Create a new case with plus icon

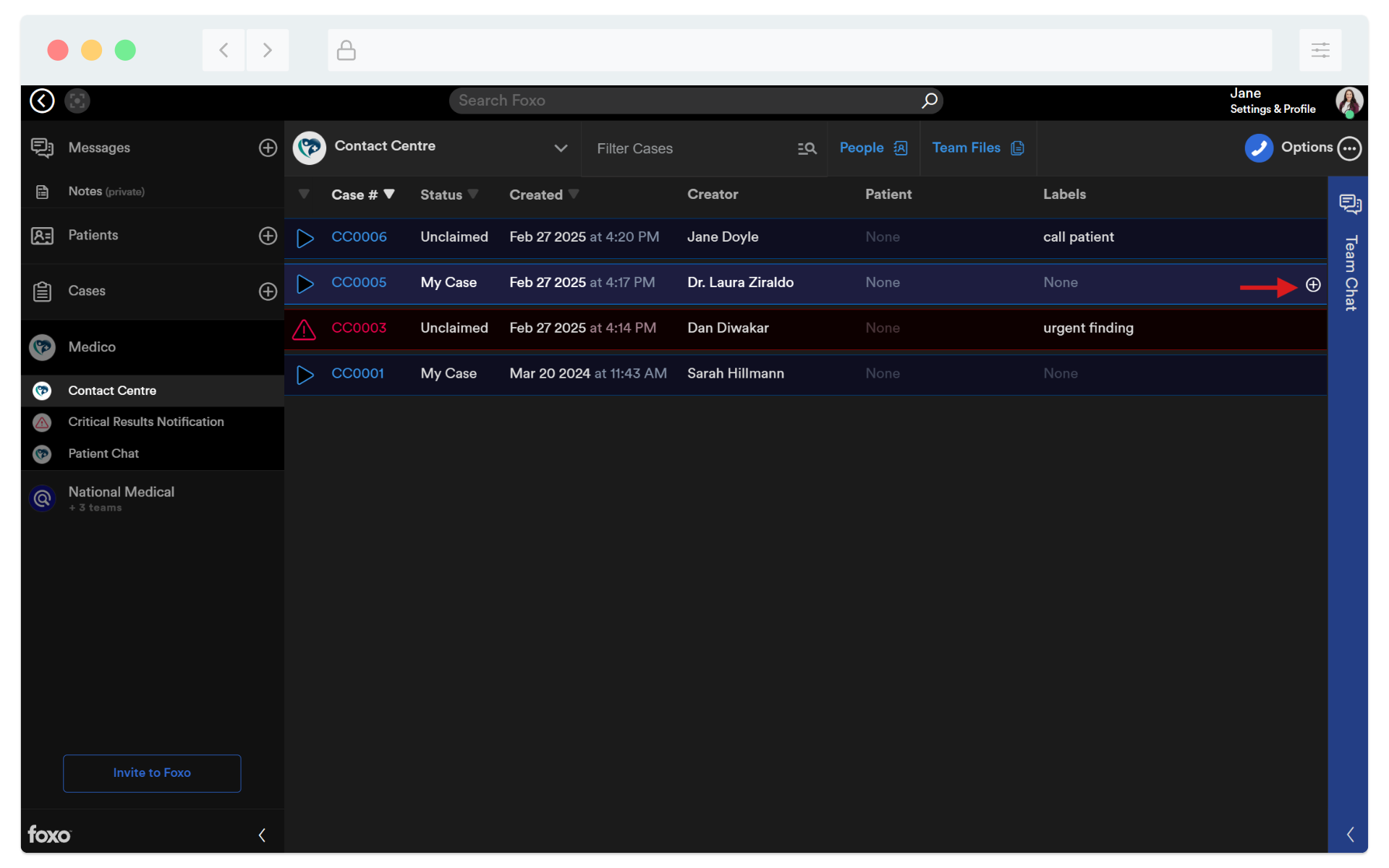(x=268, y=292)
